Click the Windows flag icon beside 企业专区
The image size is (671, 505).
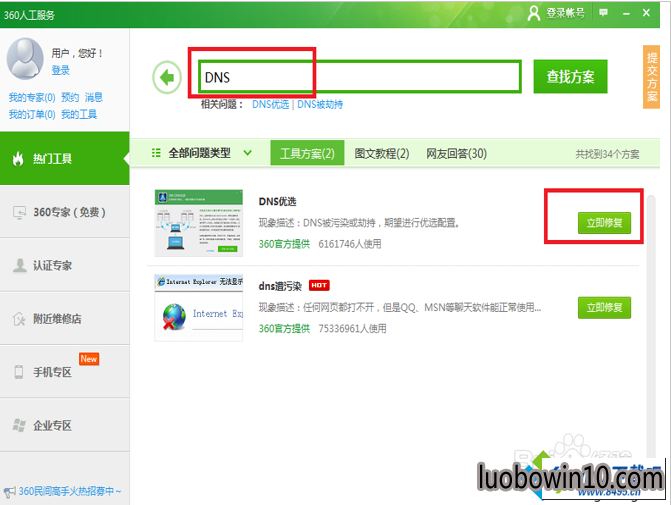19,425
